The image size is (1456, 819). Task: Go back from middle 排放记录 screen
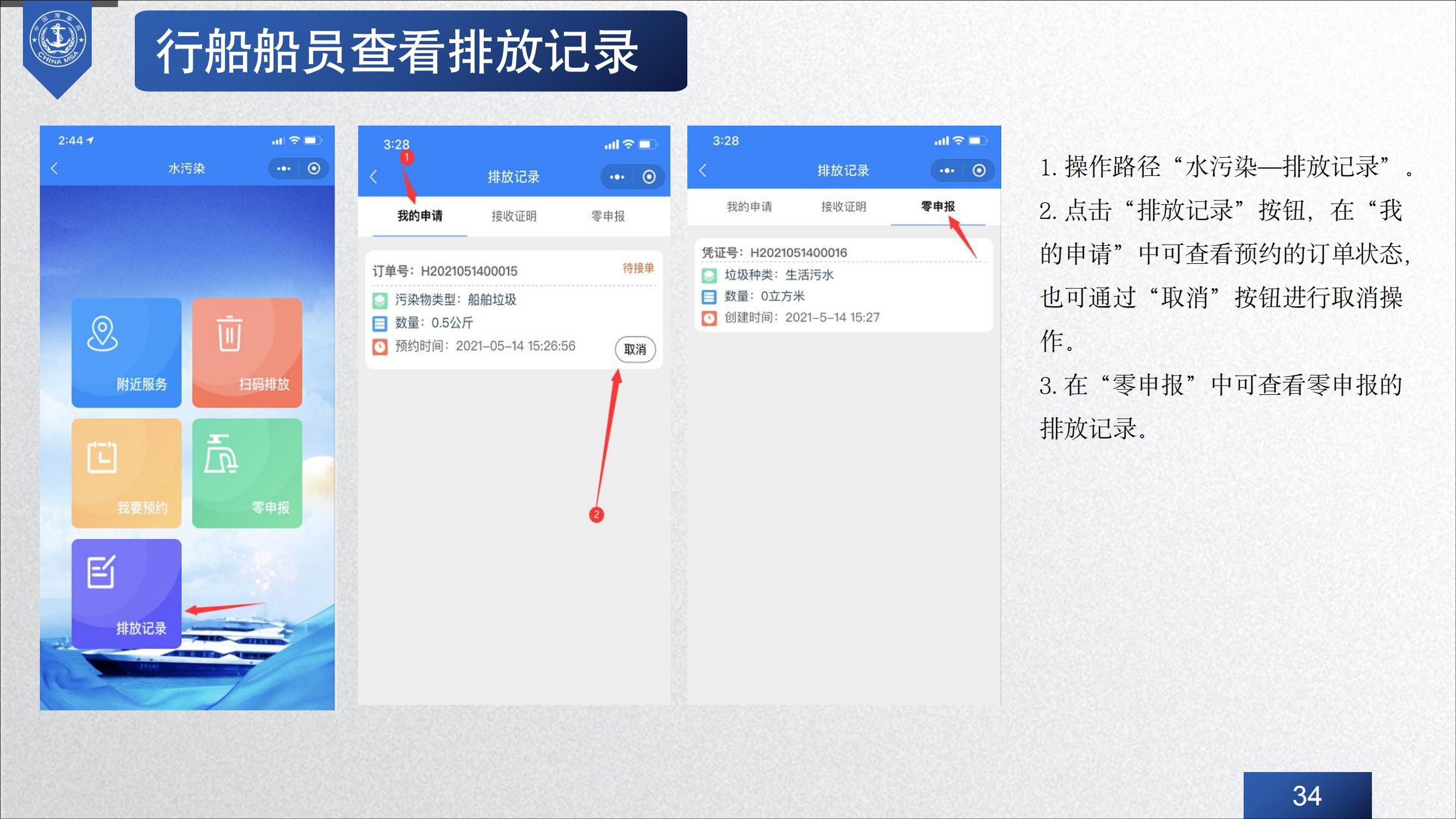click(x=373, y=177)
